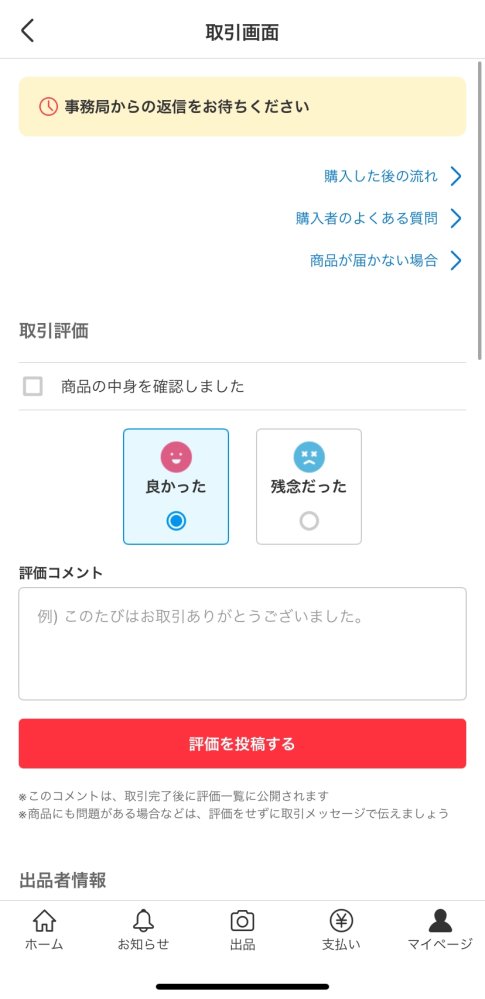Viewport: 485px width, 999px height.
Task: Focus the 評価コメント text area
Action: (x=242, y=643)
